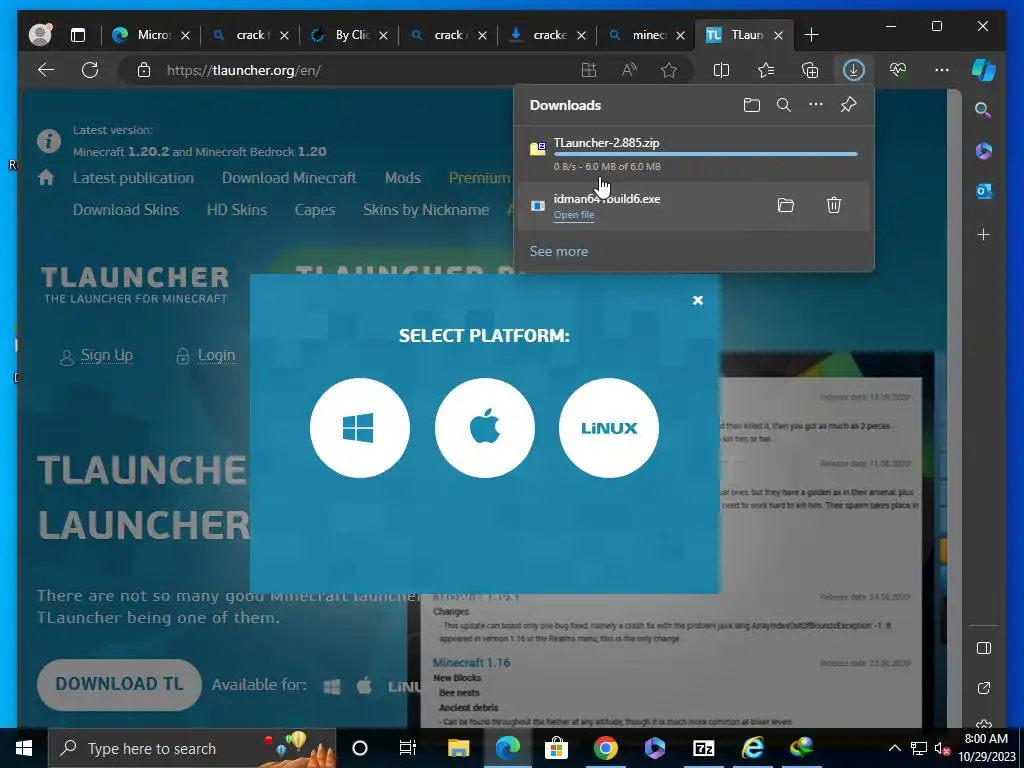Open Collections icon
This screenshot has width=1024, height=768.
810,70
